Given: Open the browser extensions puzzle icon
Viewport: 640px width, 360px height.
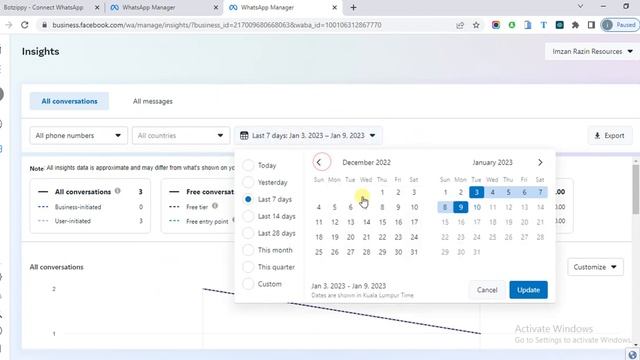Looking at the screenshot, I should tap(575, 25).
